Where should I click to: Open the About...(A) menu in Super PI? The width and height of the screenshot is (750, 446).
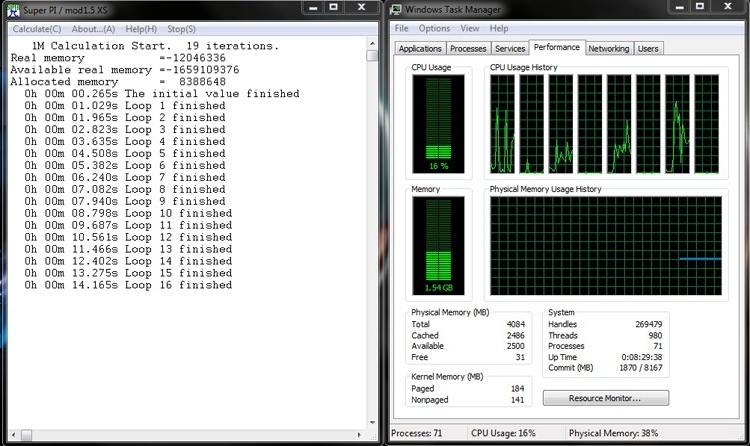(x=93, y=29)
